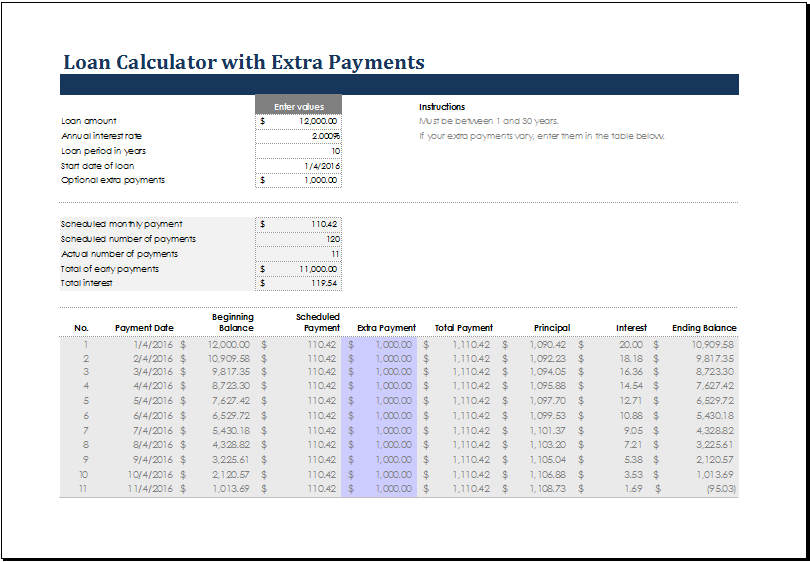The height and width of the screenshot is (562, 810).
Task: Click the Instructions heading
Action: click(x=442, y=107)
